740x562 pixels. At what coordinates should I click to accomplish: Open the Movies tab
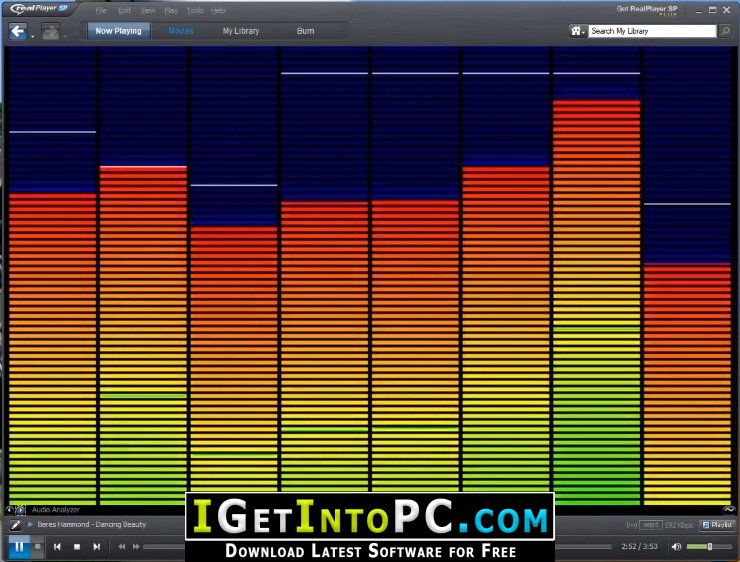tap(181, 31)
